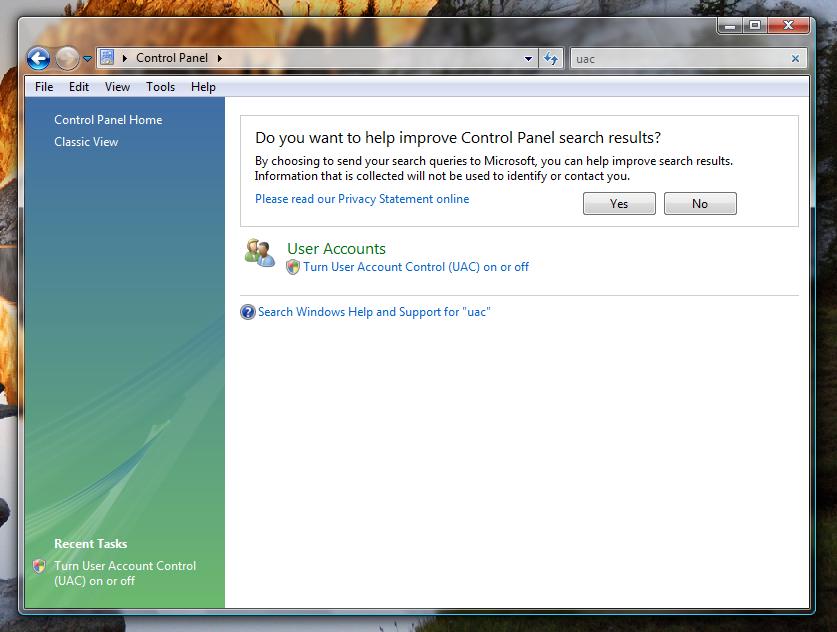Select the Control Panel breadcrumb text
Screen dimensions: 837x632
172,58
